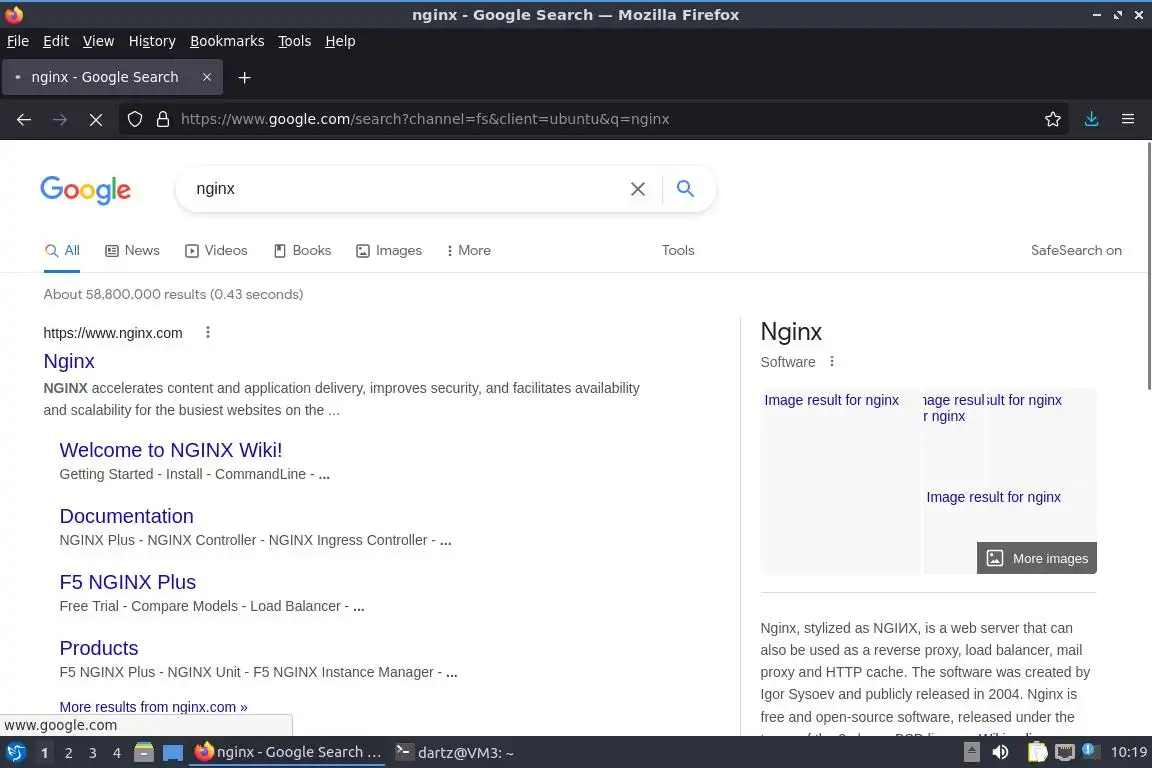Select the https://www.nginx.com URL text
Viewport: 1152px width, 768px height.
(112, 333)
